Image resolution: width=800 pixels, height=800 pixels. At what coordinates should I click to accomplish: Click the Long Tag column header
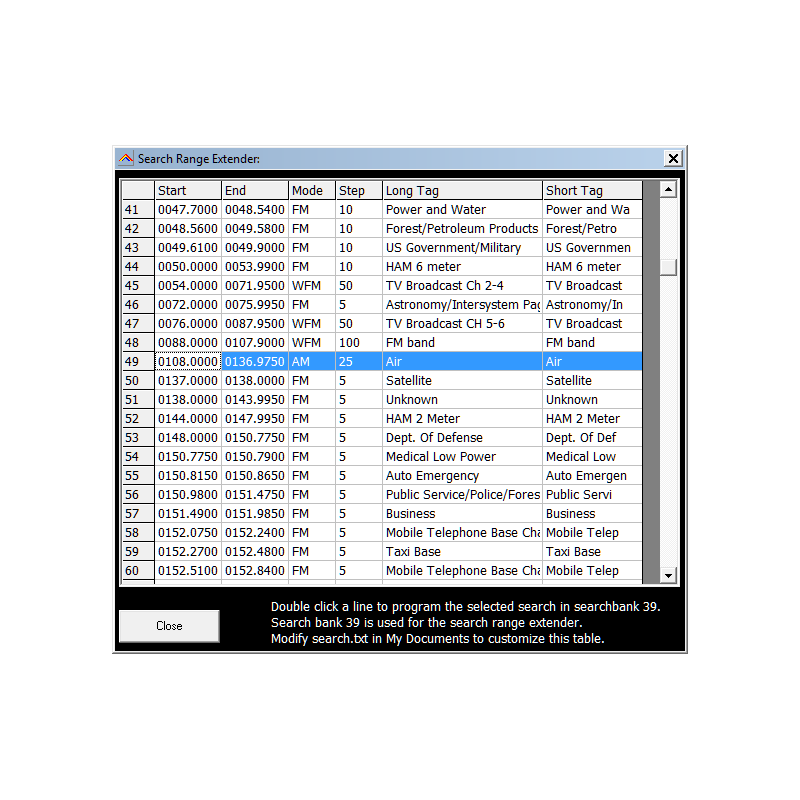point(462,190)
